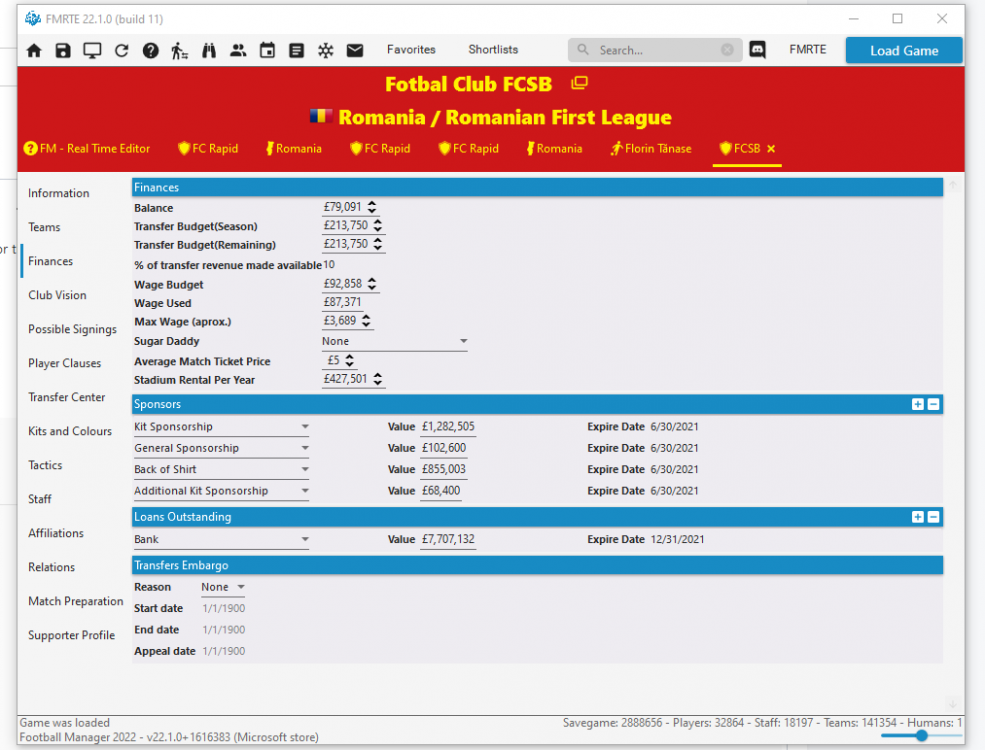Open the Sugar Daddy dropdown

395,341
